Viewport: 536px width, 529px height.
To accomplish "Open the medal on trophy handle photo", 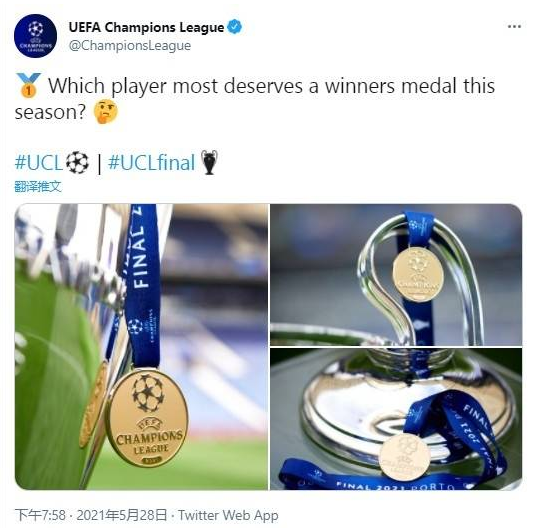I will 396,274.
